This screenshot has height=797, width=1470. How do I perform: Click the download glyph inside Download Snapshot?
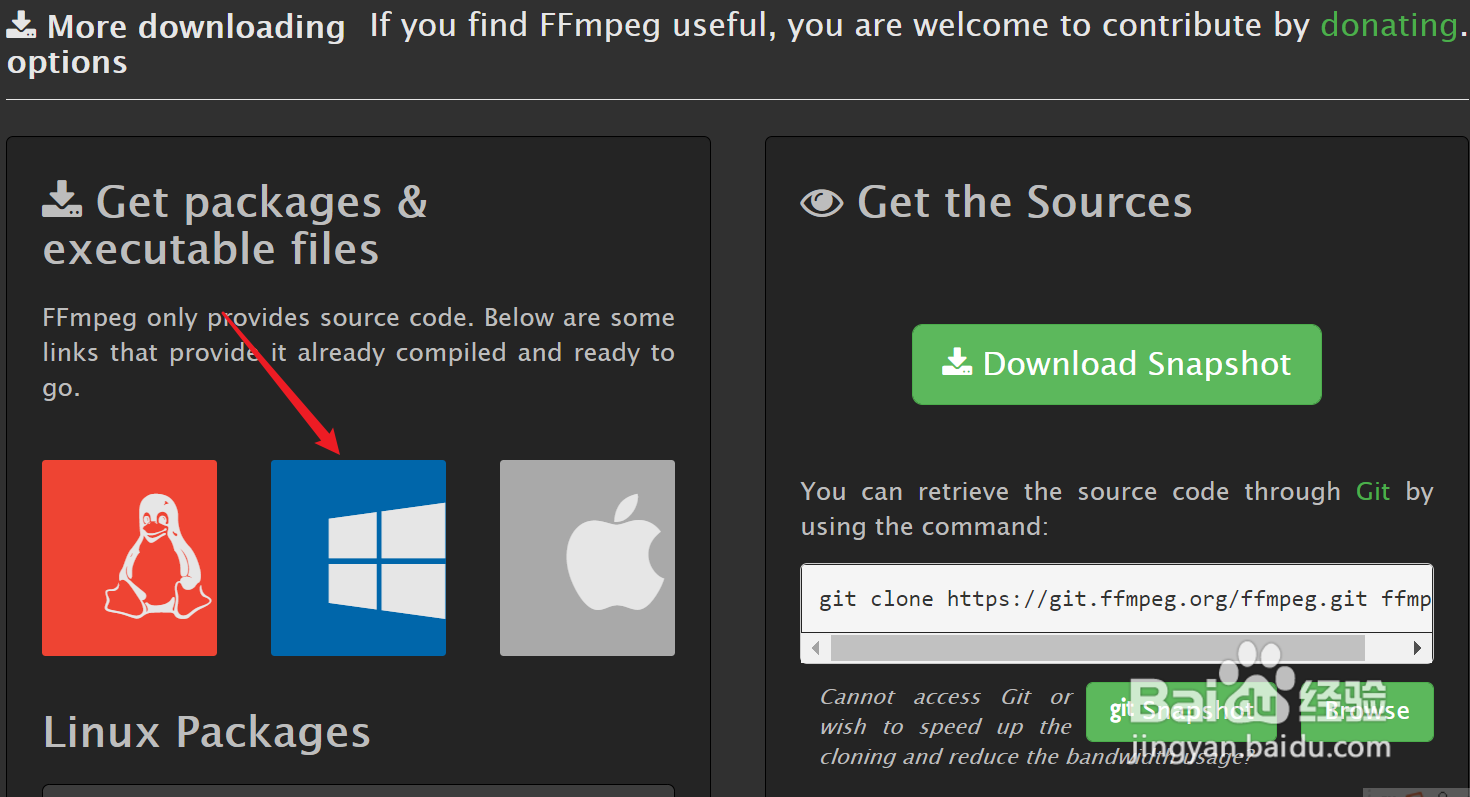(x=957, y=362)
